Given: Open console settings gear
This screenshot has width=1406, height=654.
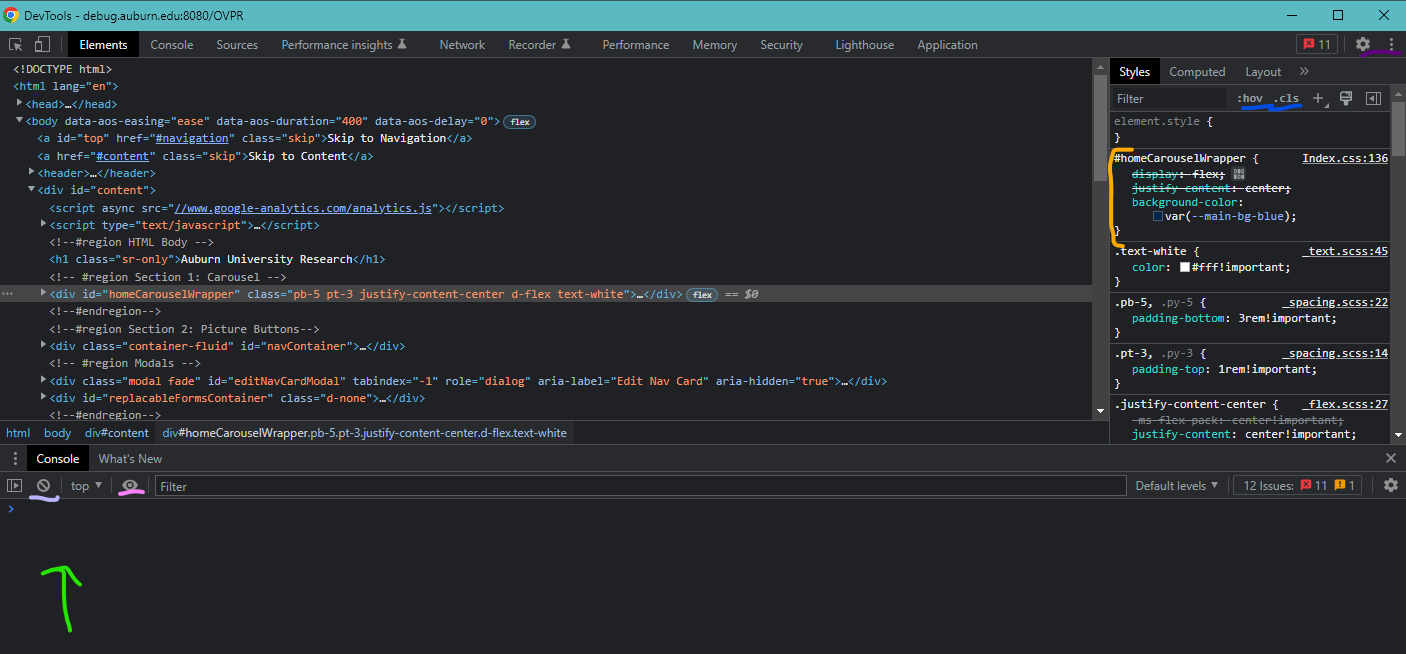Looking at the screenshot, I should (x=1390, y=485).
